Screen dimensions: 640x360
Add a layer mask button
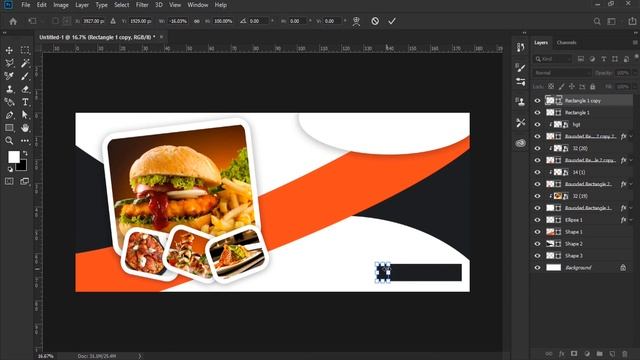(x=574, y=353)
